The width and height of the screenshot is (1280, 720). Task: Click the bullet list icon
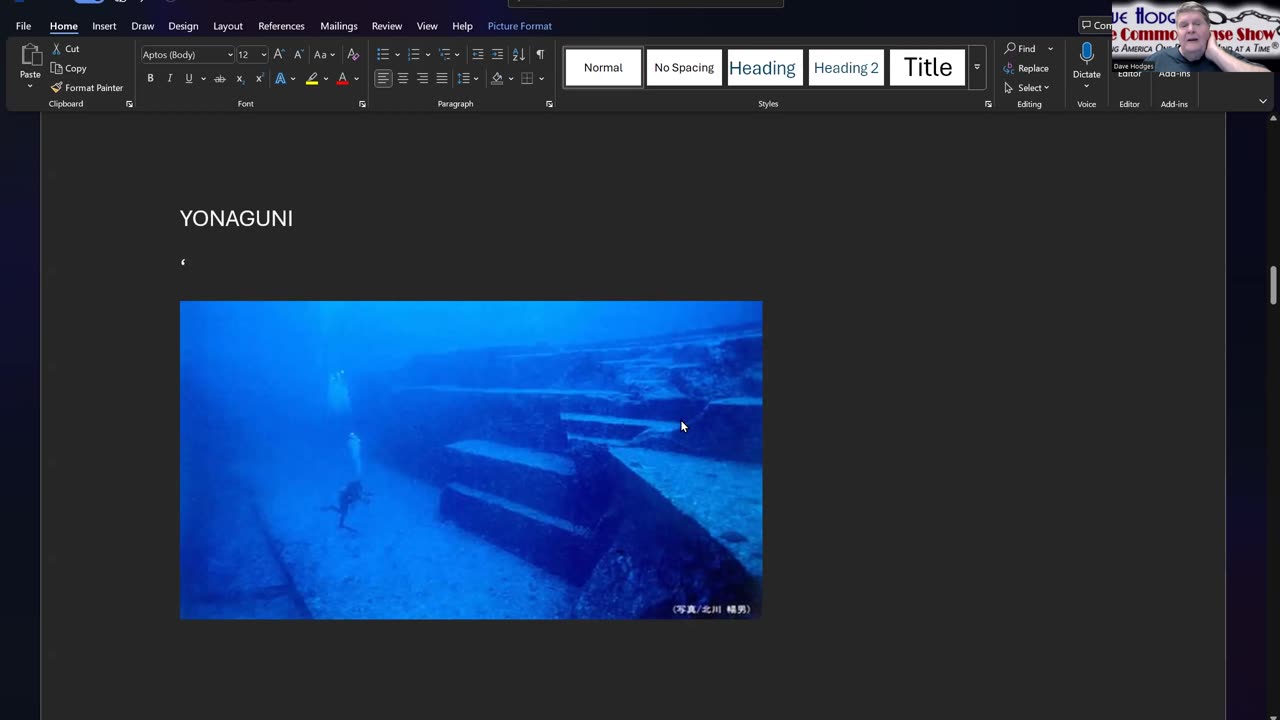coord(383,54)
